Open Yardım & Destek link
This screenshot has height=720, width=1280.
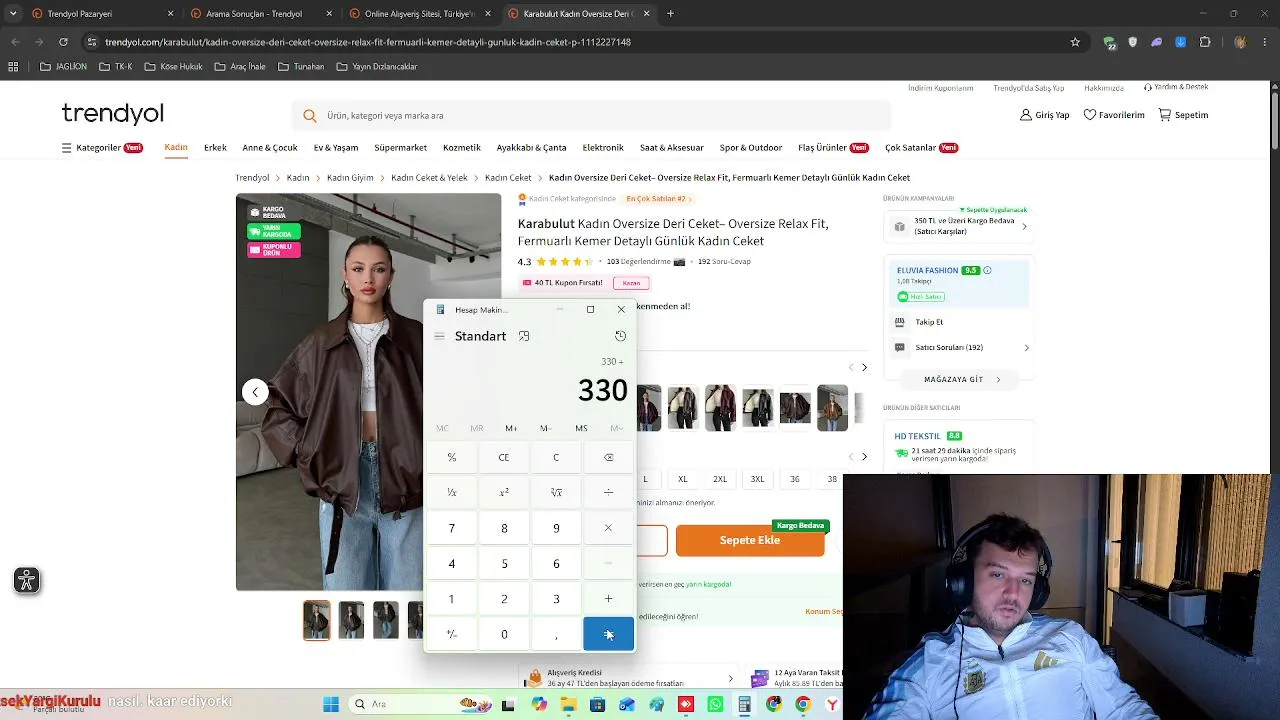(x=1176, y=87)
